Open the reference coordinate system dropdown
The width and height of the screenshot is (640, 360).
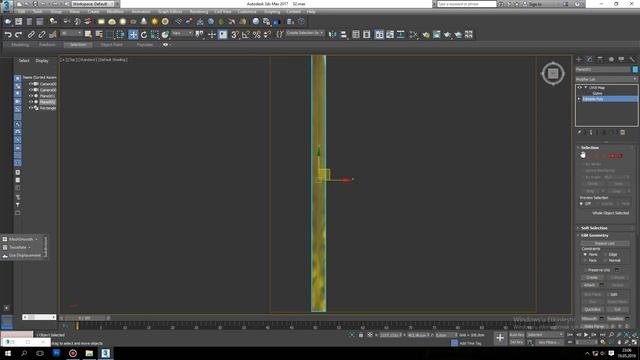(182, 33)
